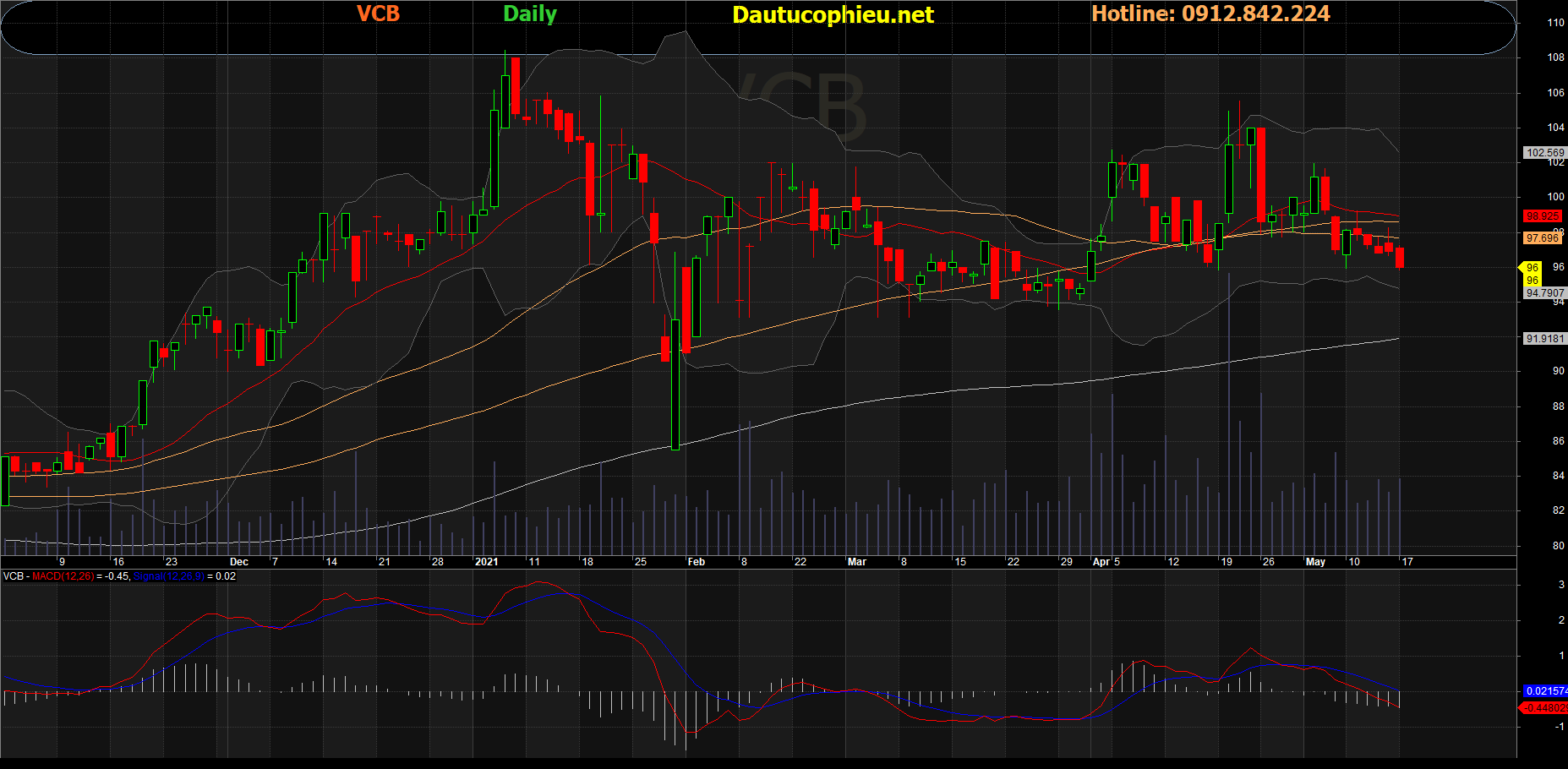The height and width of the screenshot is (769, 1568).
Task: Click the Apr month marker on date axis
Action: [x=1101, y=562]
